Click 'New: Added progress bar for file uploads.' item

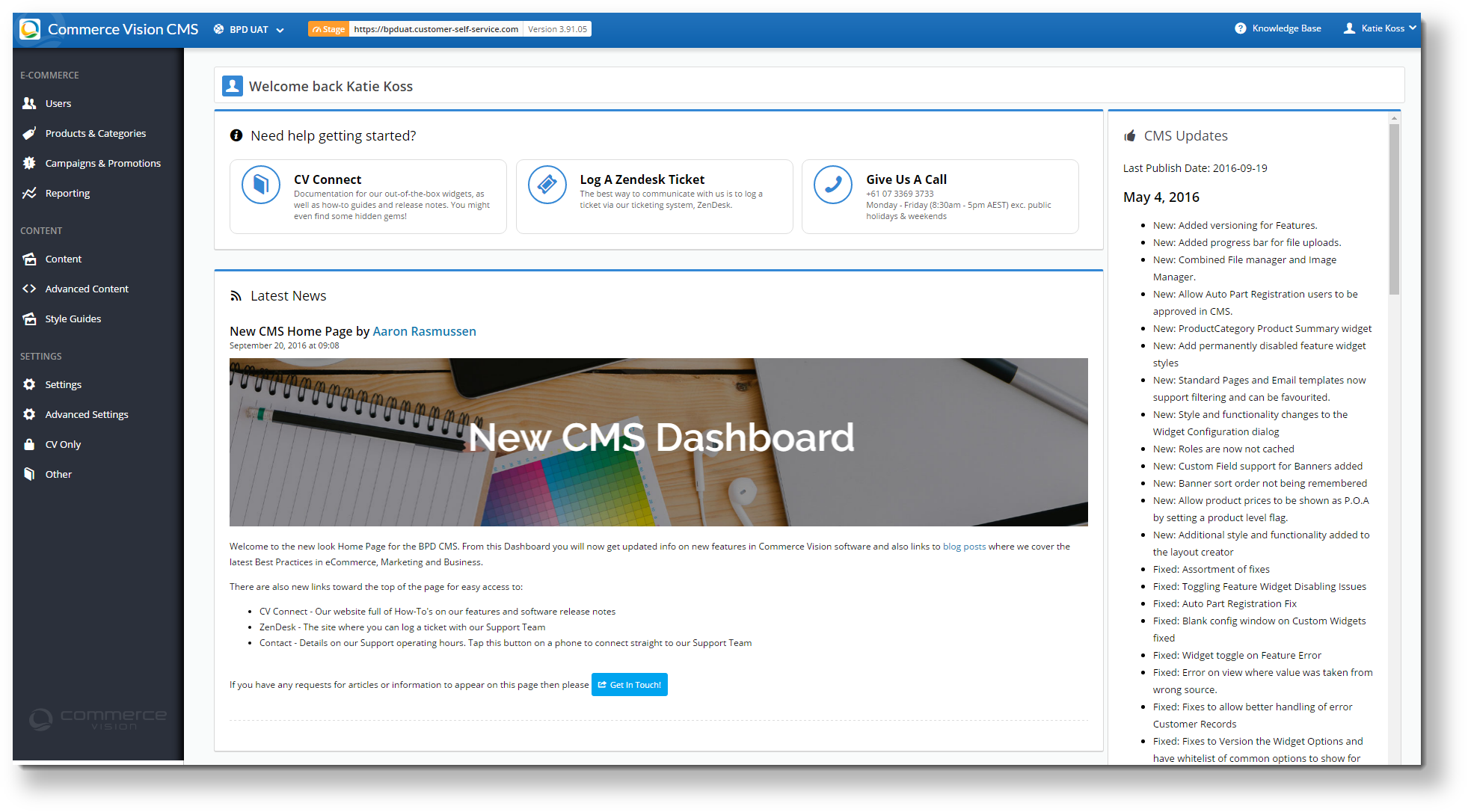1247,242
